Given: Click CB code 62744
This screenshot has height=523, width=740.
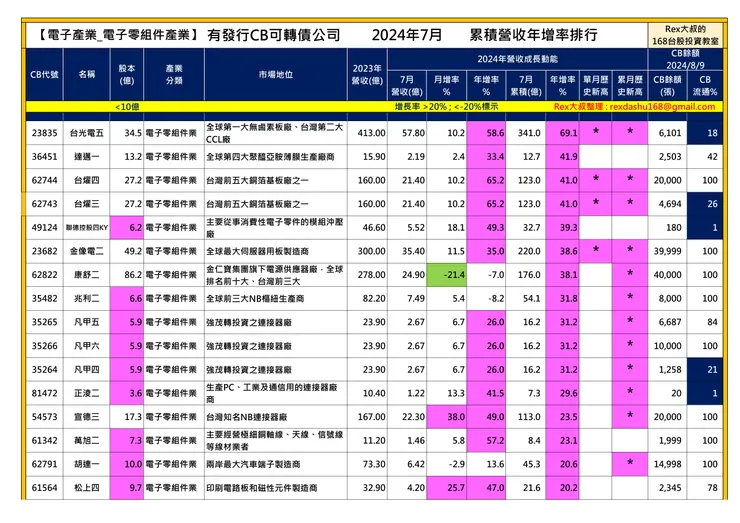Looking at the screenshot, I should (44, 180).
